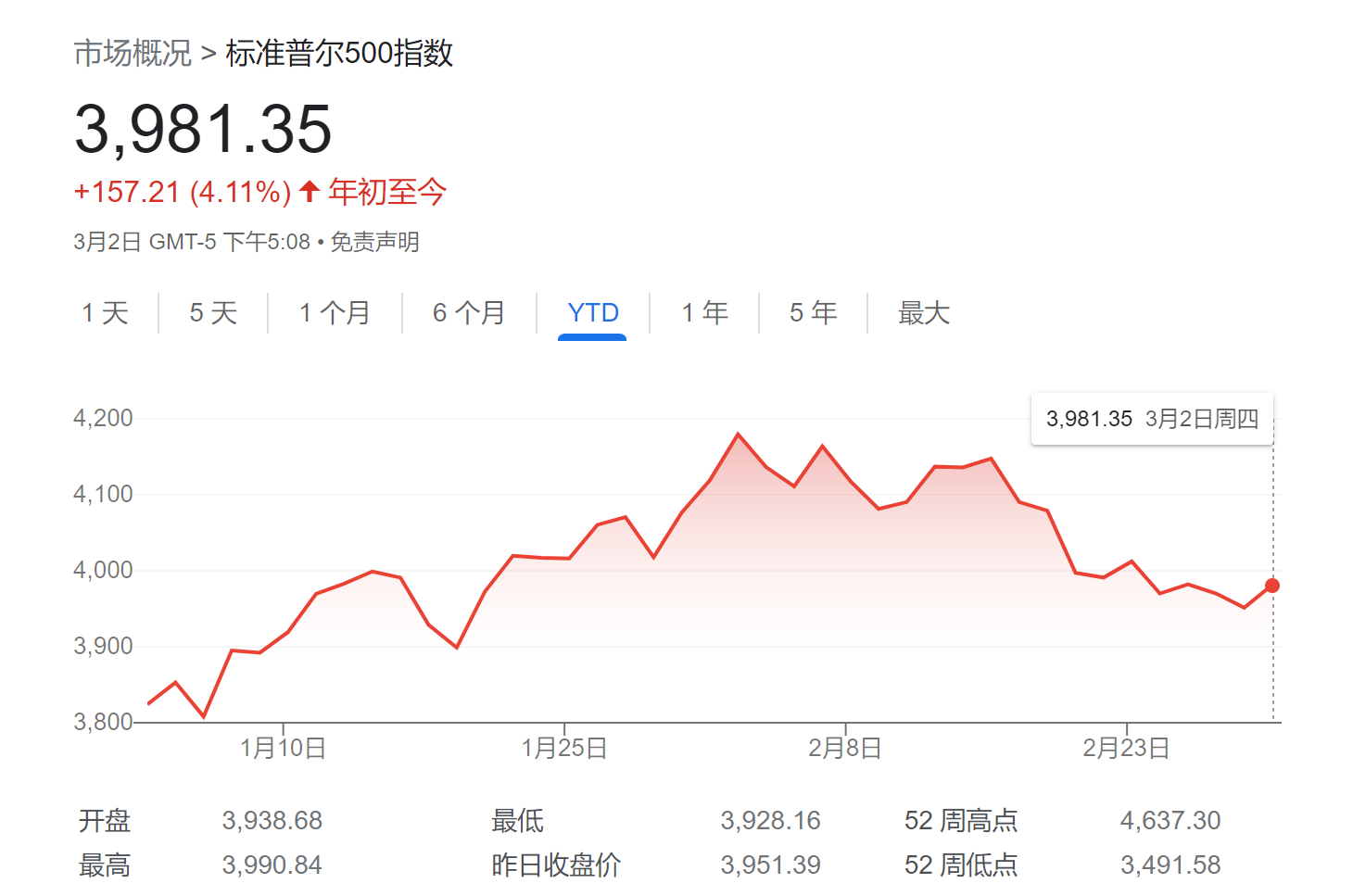Screen dimensions: 1353x896
Task: Select the YTD tab
Action: [593, 313]
